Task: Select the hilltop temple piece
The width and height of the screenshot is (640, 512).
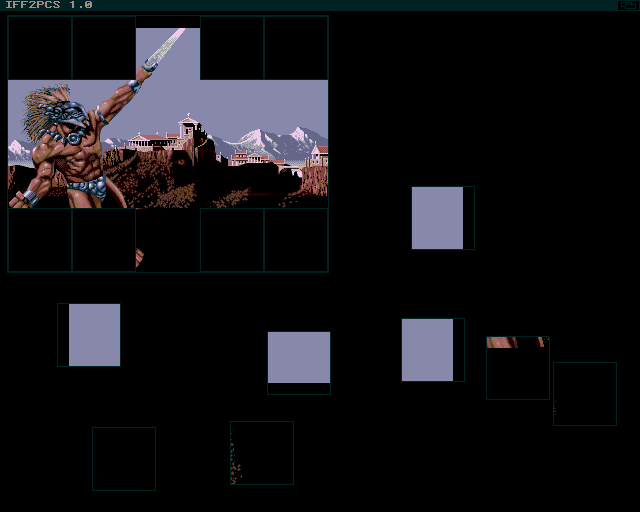Action: (x=168, y=112)
